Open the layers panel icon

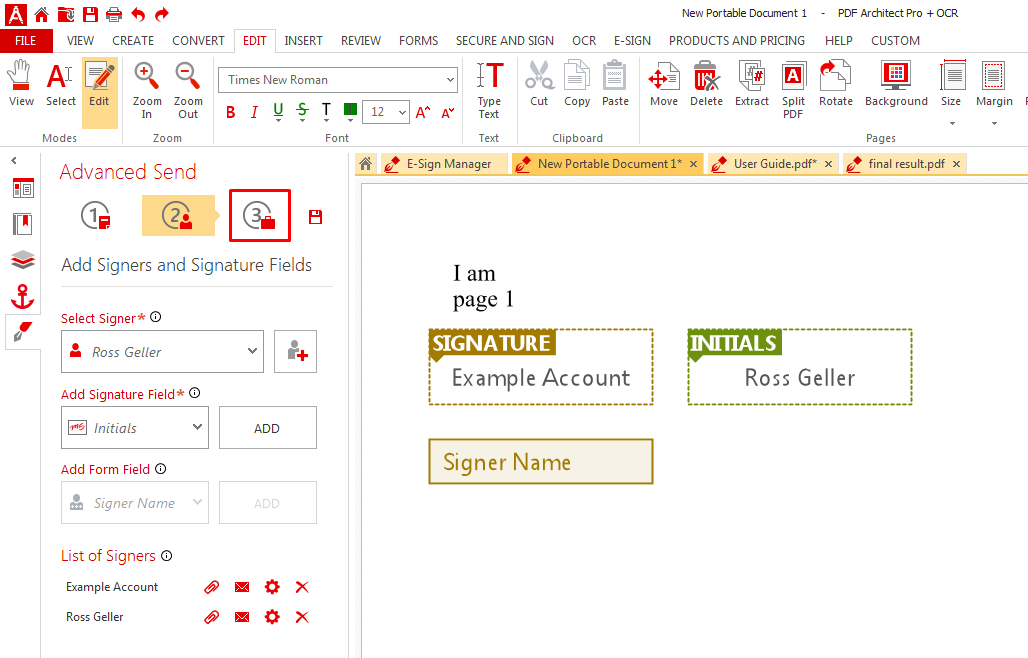pyautogui.click(x=23, y=260)
